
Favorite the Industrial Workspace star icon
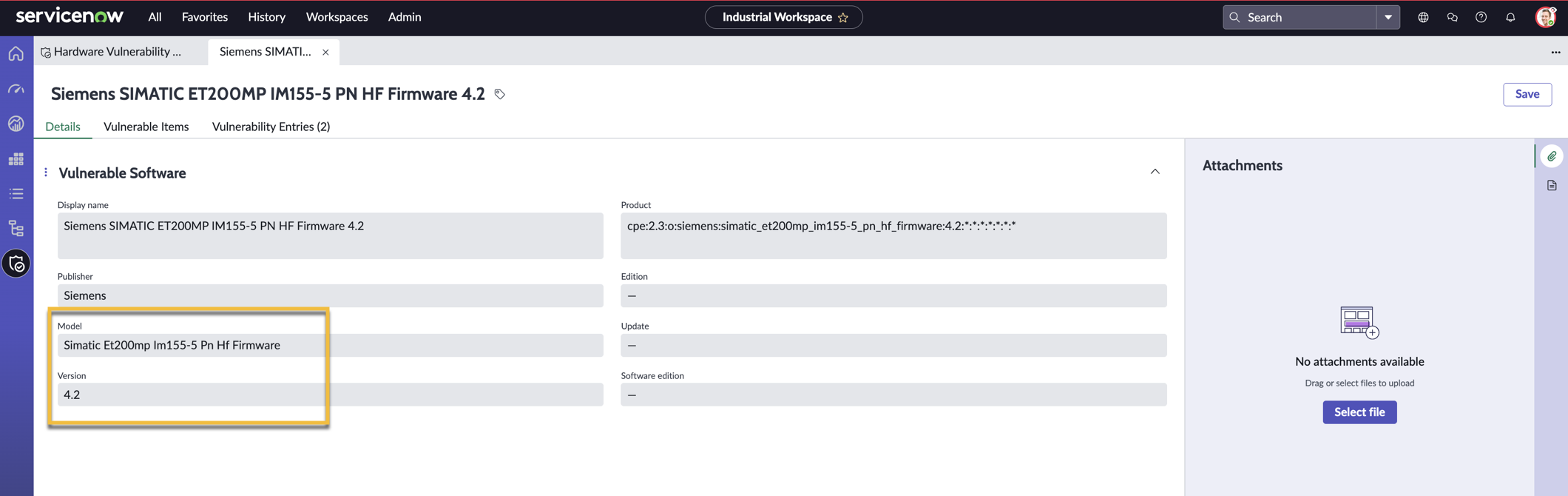coord(843,17)
